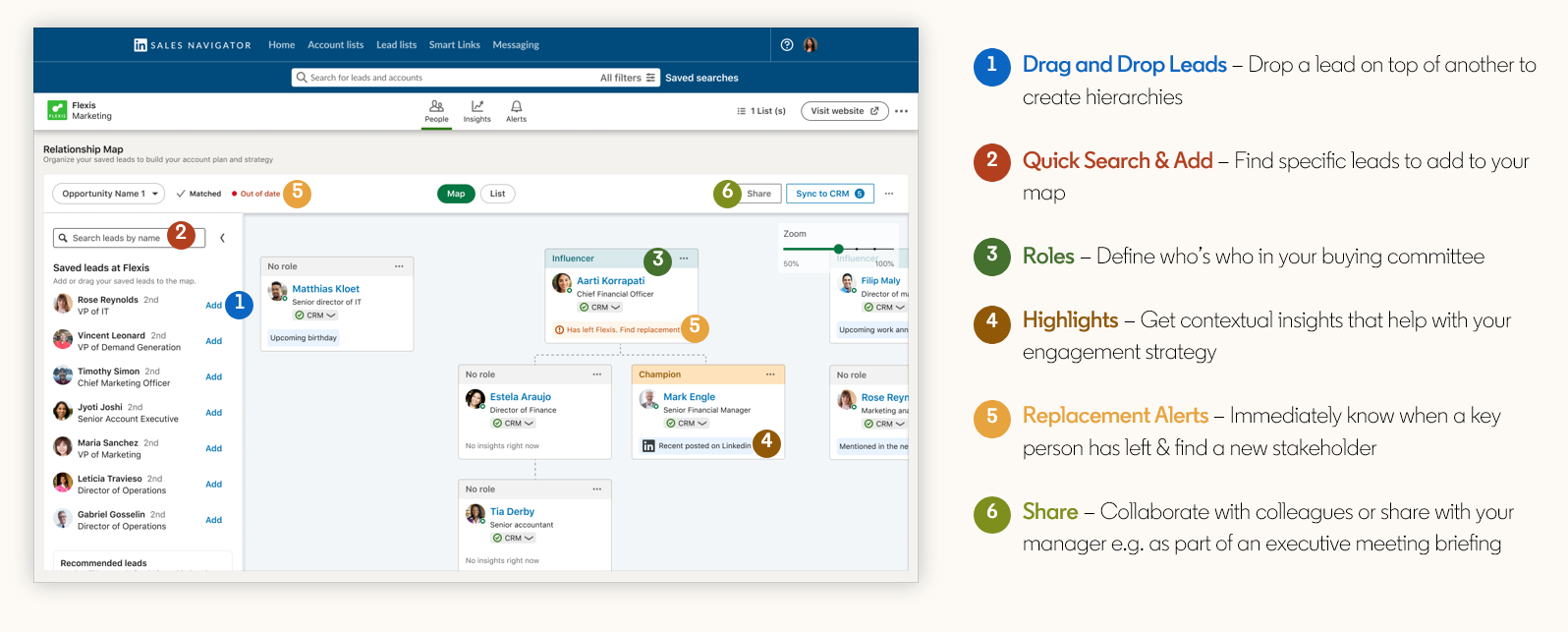Open the ellipsis menu on Matthias Kloet's card
The width and height of the screenshot is (1568, 632).
tap(399, 266)
